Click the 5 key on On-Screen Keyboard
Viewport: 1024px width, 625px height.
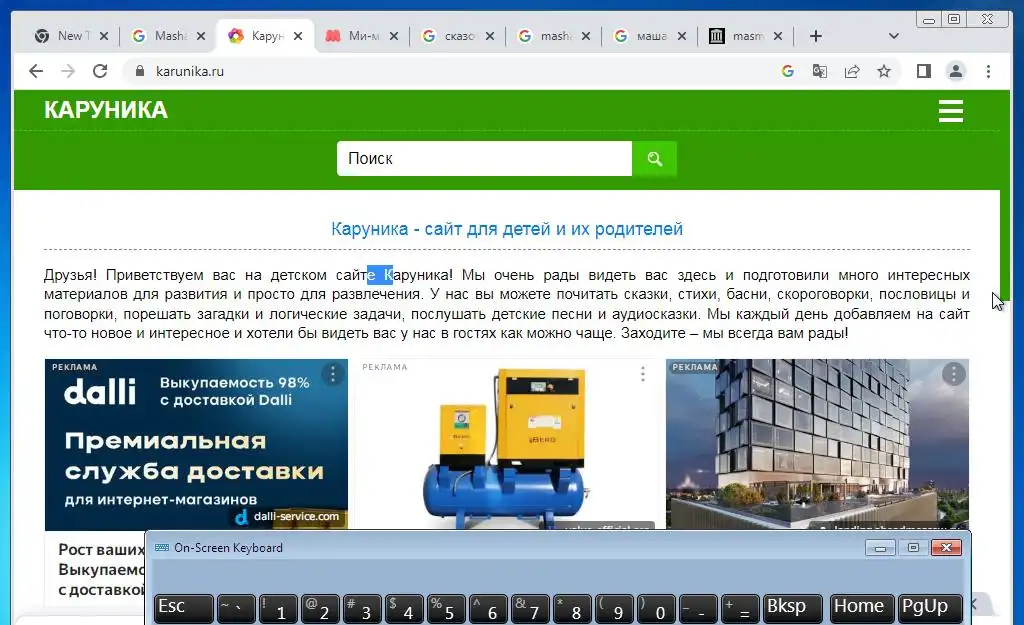pyautogui.click(x=445, y=609)
